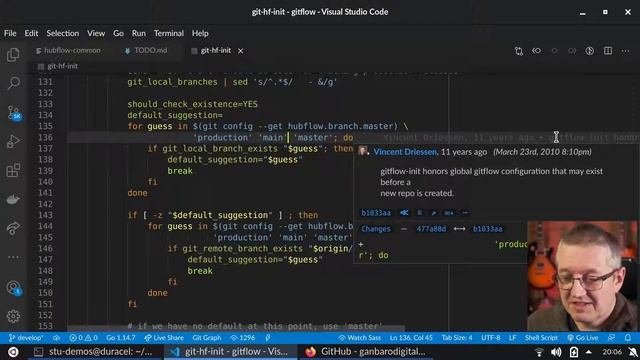Open Source Control view with 5K badge

click(x=13, y=113)
